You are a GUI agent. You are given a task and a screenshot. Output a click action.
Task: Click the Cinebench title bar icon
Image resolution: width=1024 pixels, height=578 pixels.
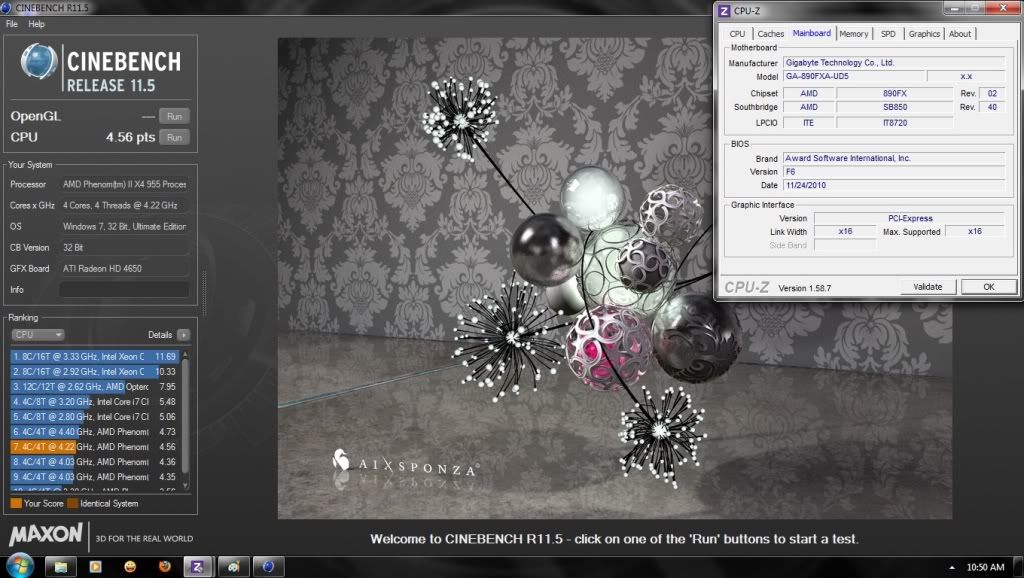click(7, 7)
